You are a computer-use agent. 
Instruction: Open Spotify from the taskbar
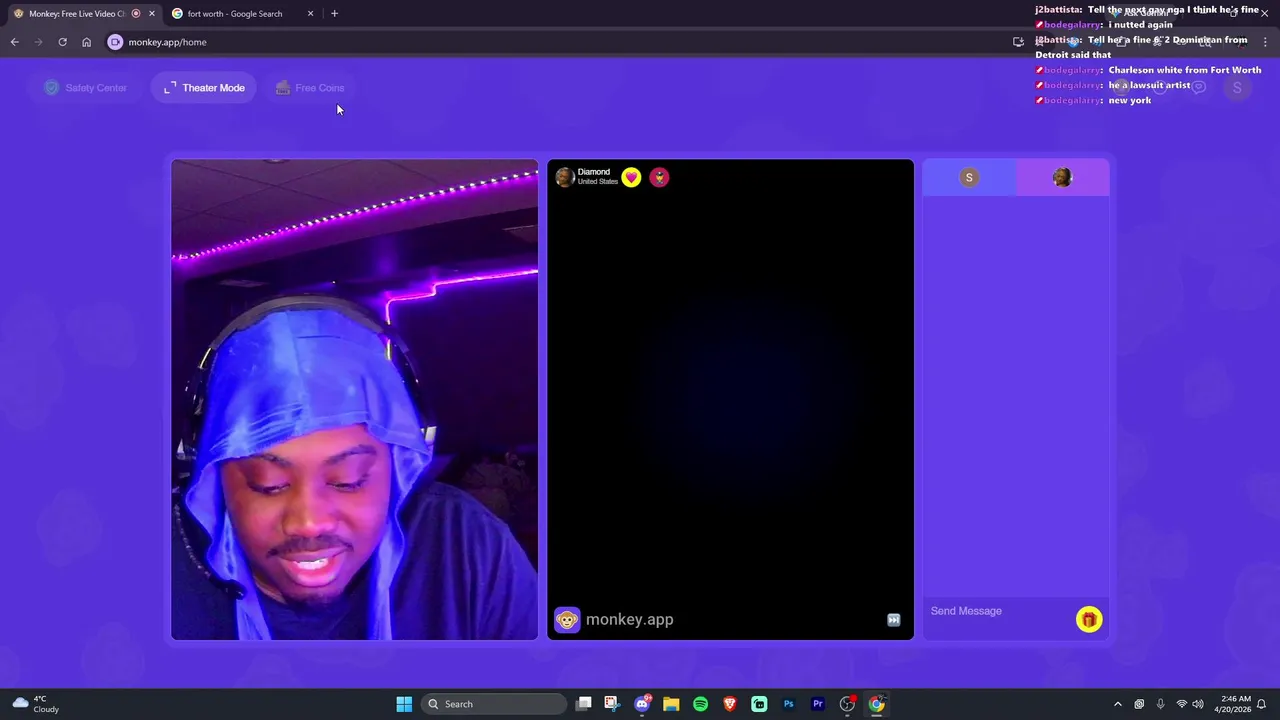click(x=700, y=704)
